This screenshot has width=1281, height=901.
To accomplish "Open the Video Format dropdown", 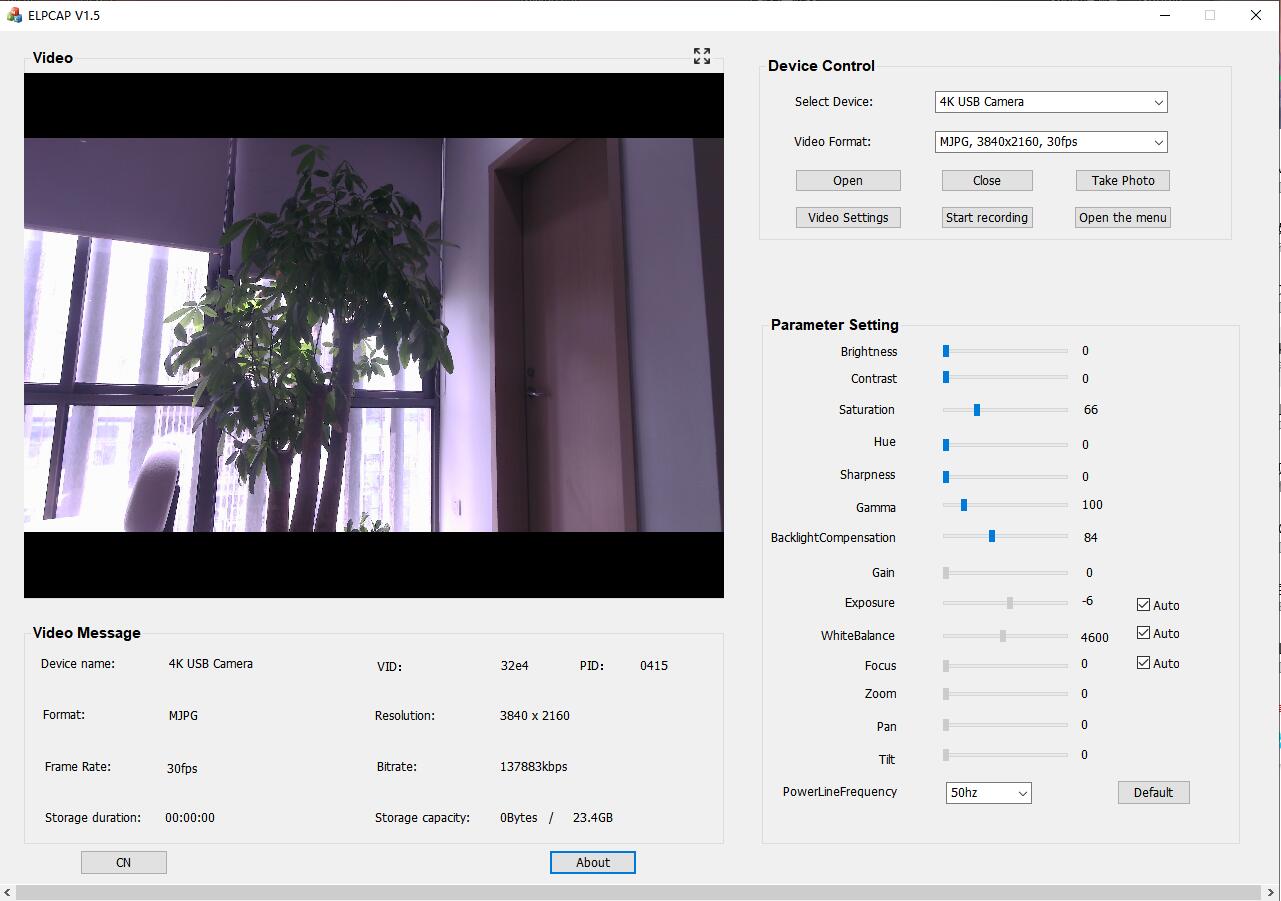I will tap(1051, 142).
